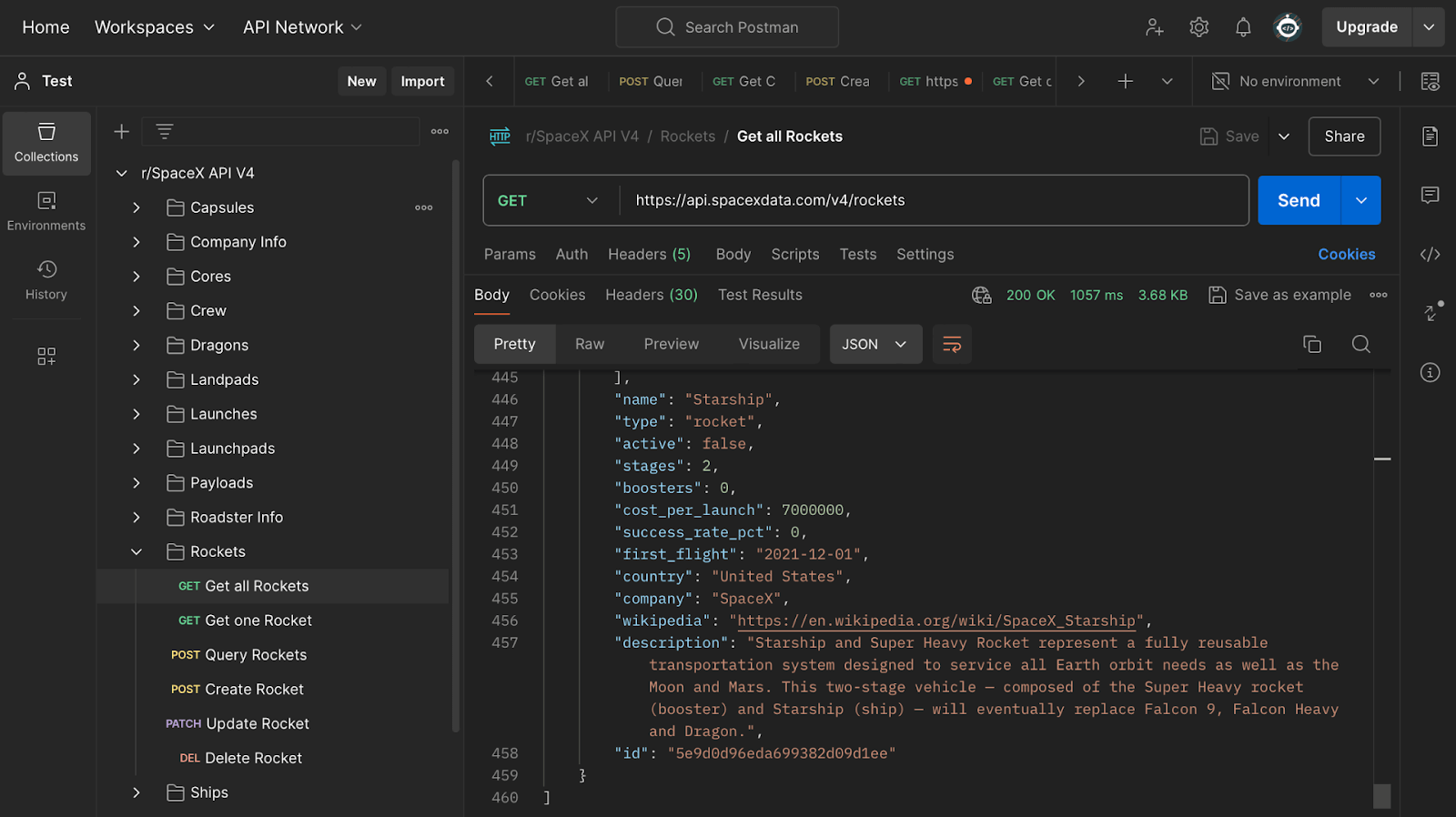
Task: Open the No environment selector
Action: [x=1295, y=81]
